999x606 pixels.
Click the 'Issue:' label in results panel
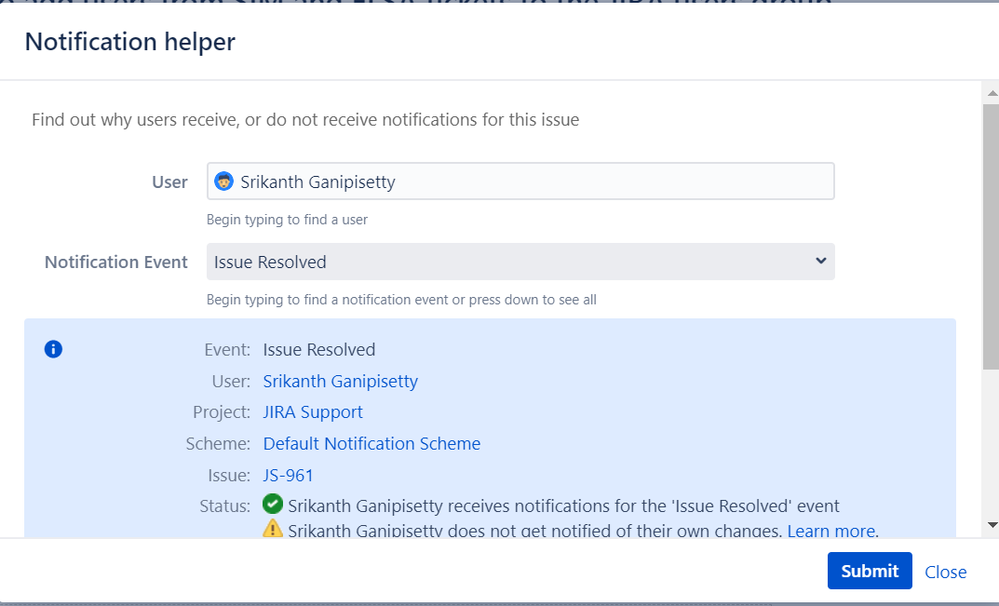[x=229, y=475]
